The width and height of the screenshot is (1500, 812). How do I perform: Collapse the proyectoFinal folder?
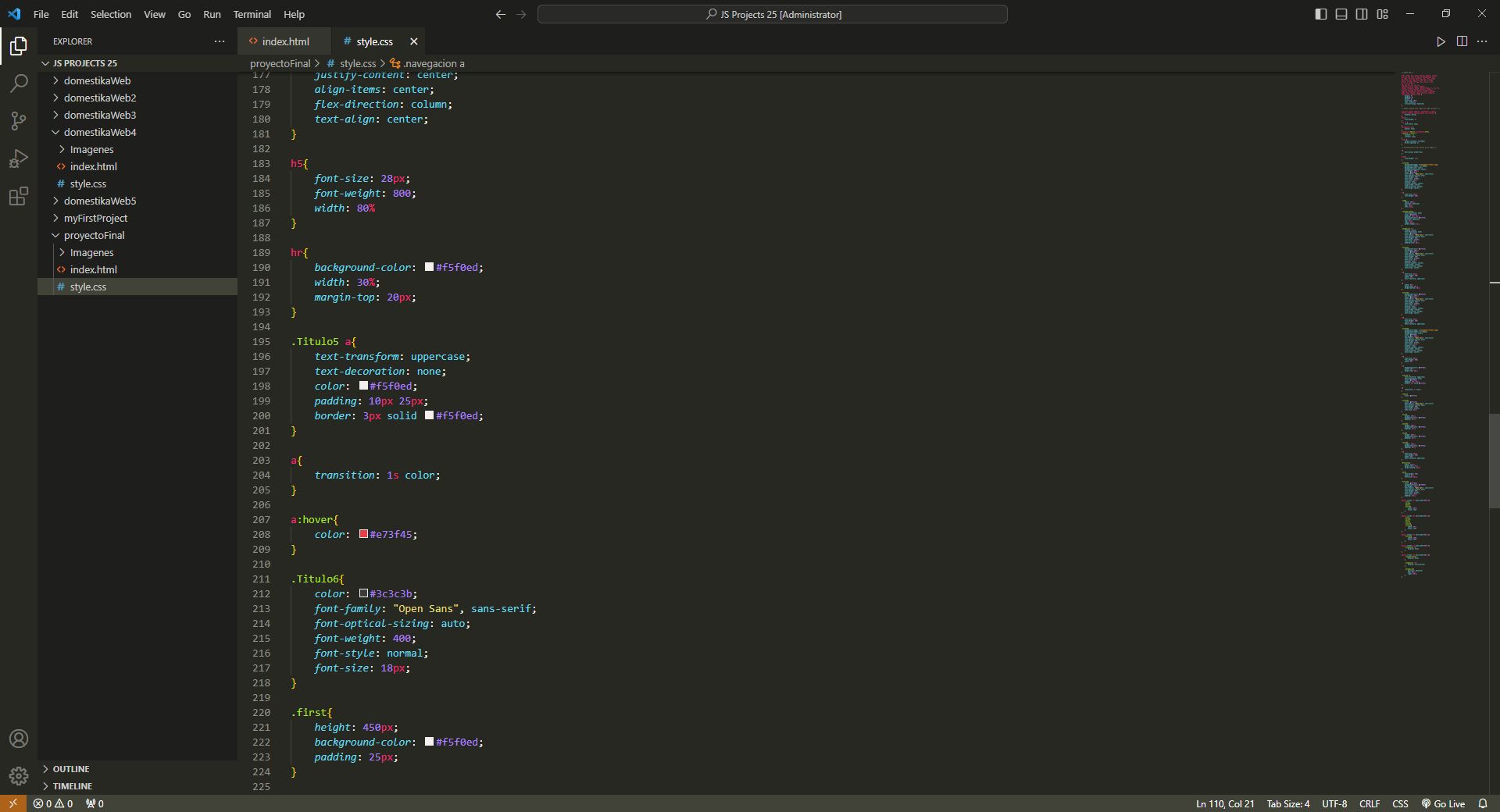[137, 235]
